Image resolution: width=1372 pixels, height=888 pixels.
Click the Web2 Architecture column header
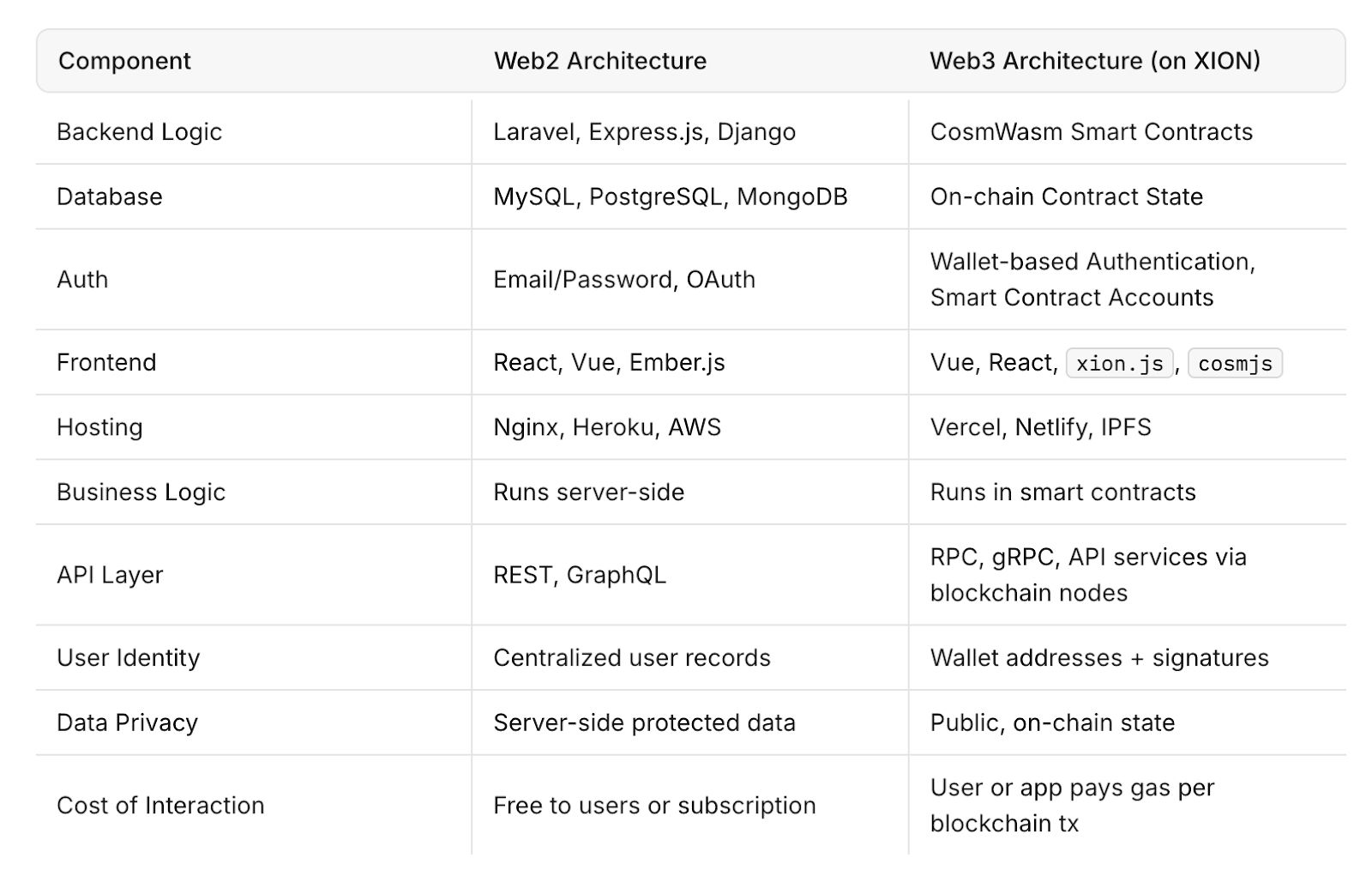600,61
